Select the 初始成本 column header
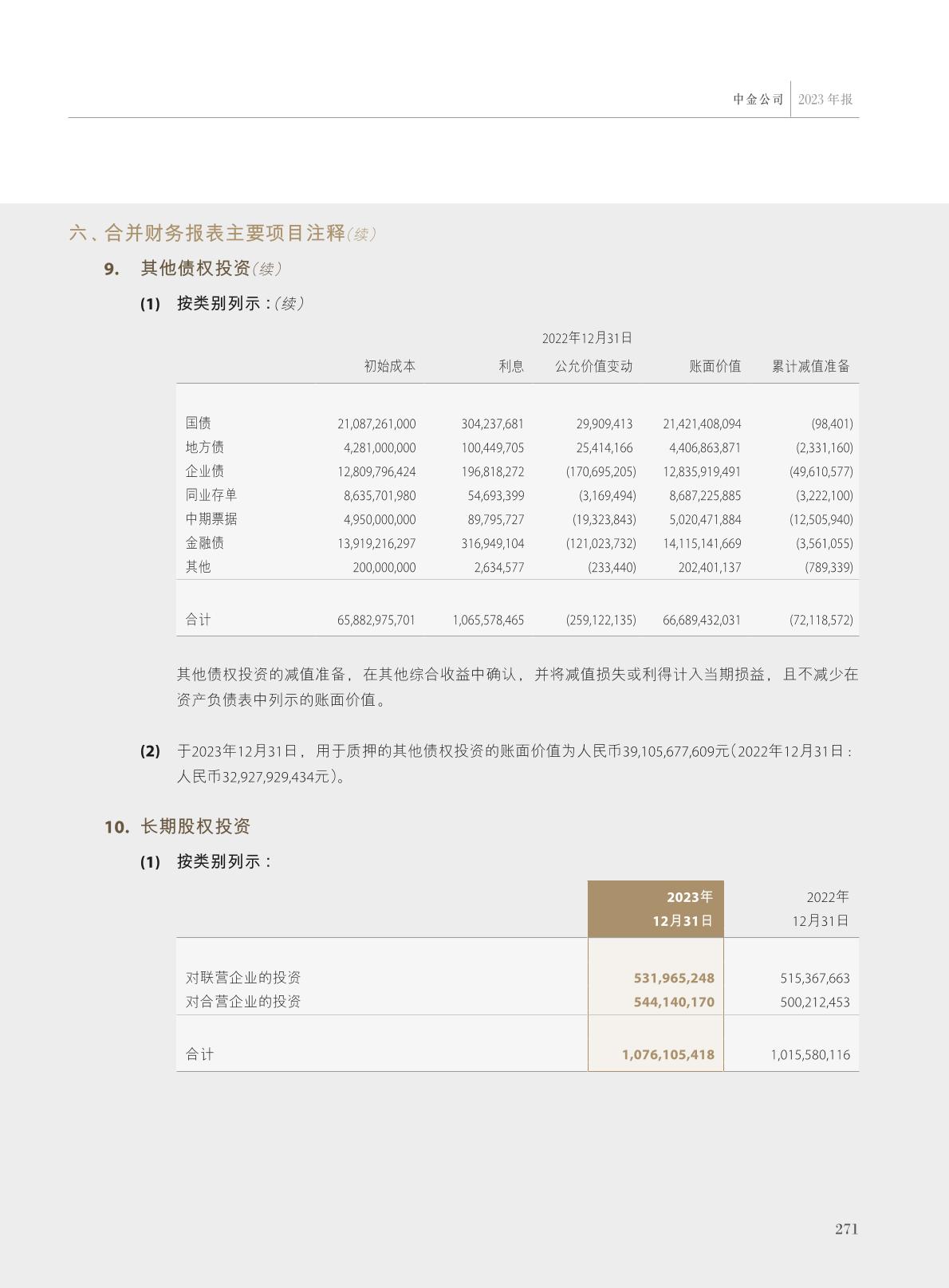The height and width of the screenshot is (1288, 949). tap(389, 366)
